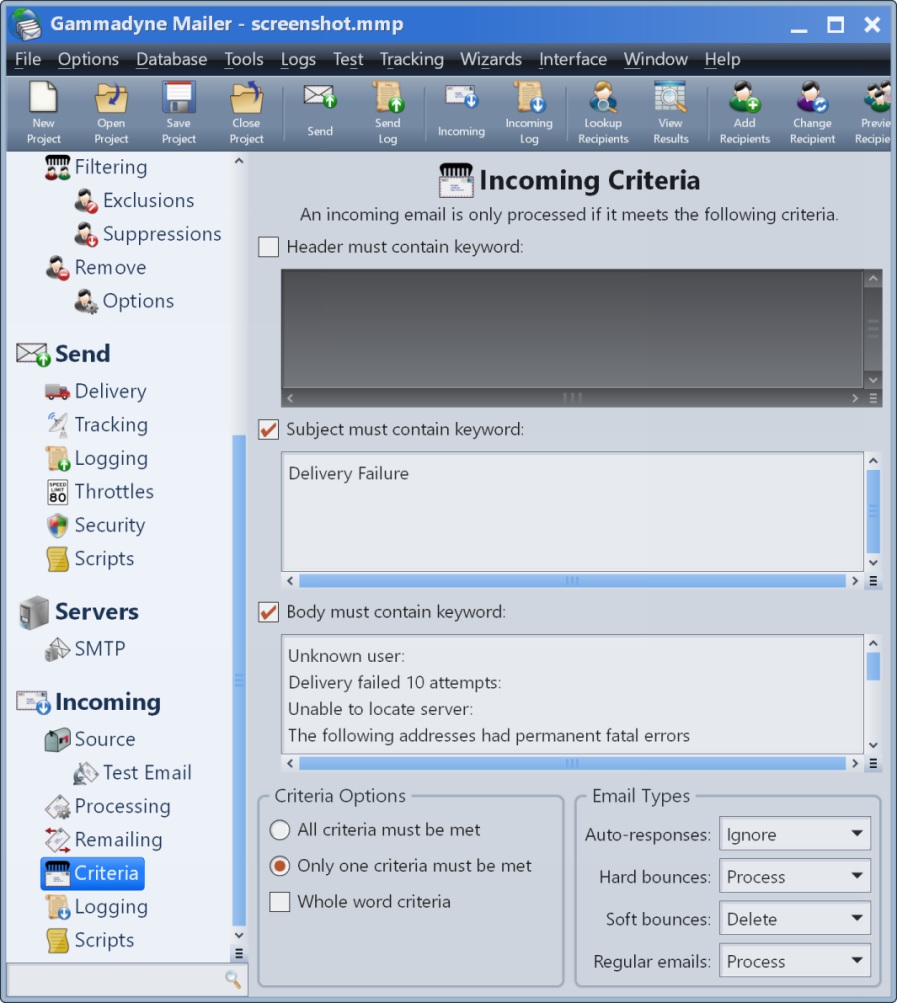
Task: Expand the Soft bounces dropdown
Action: 794,919
